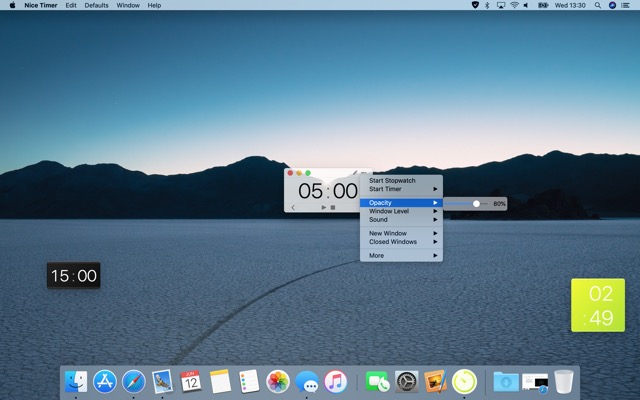640x400 pixels.
Task: Click the 05:00 timer display
Action: click(328, 191)
